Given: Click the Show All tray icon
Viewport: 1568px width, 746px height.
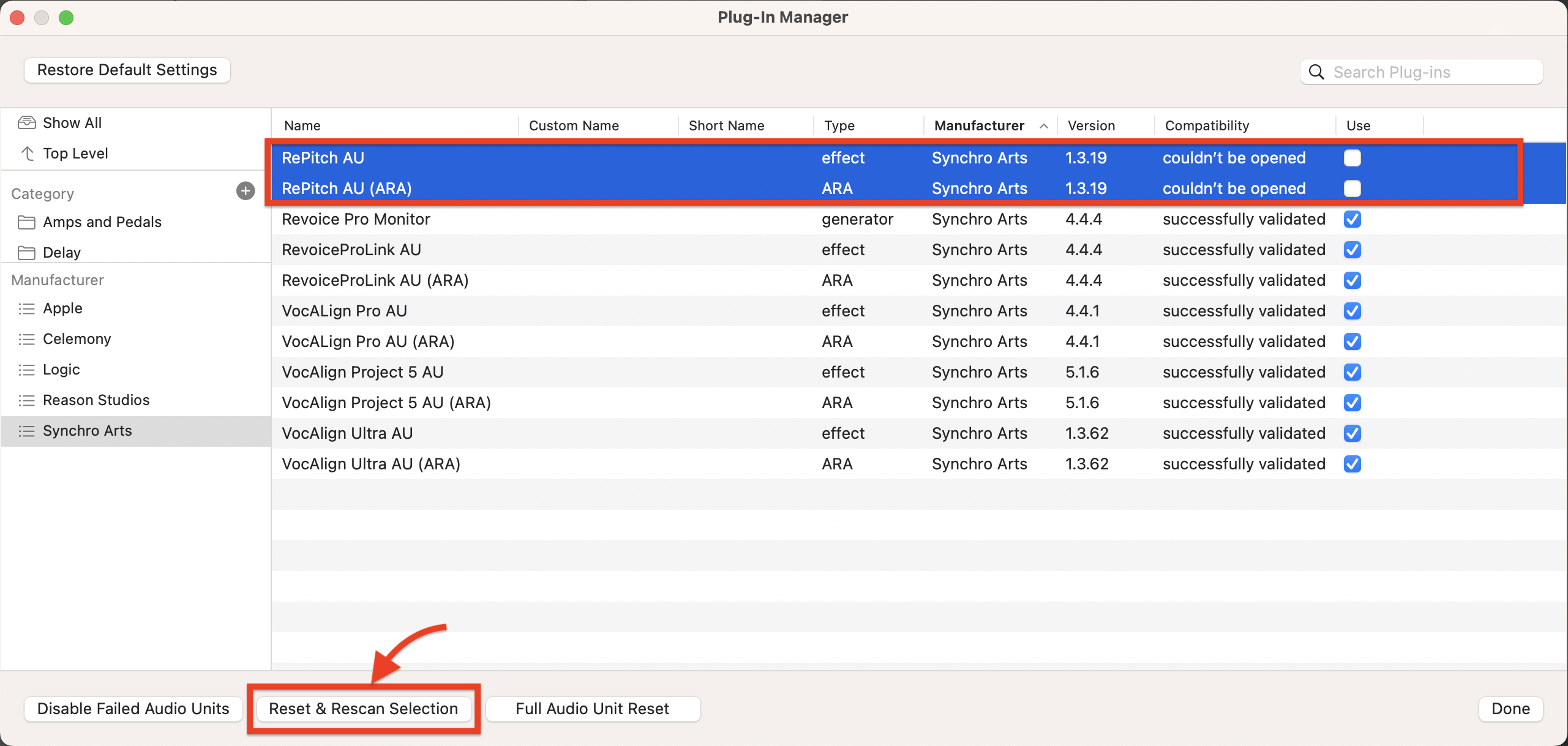Looking at the screenshot, I should point(27,123).
